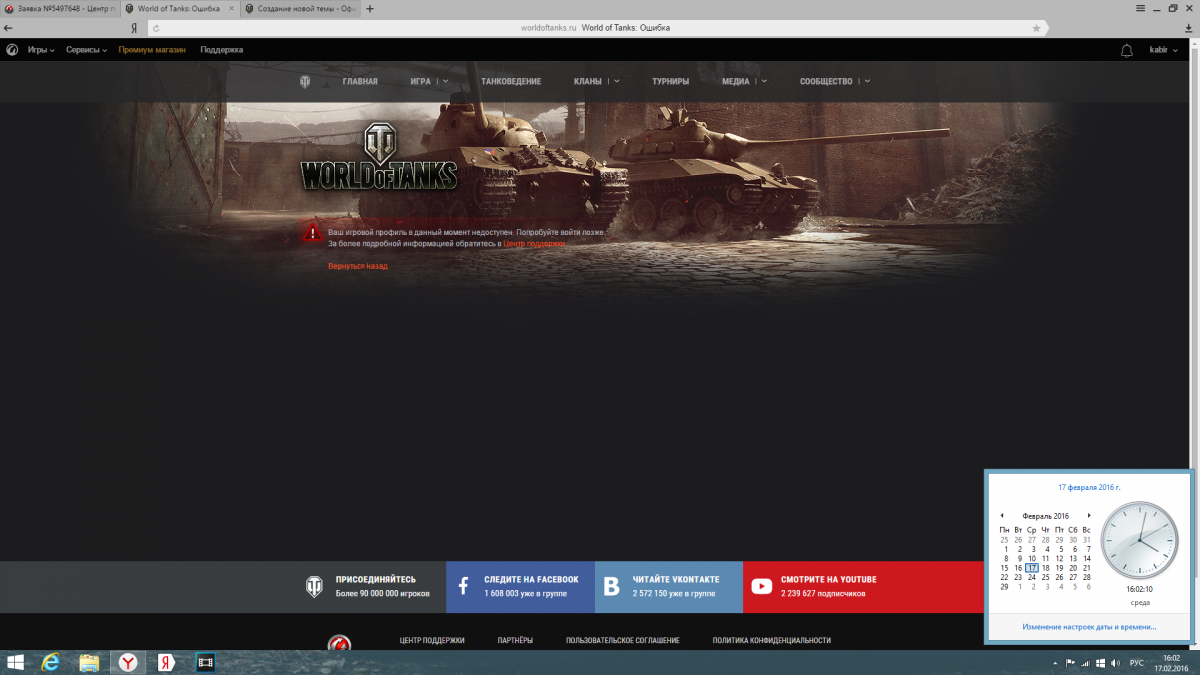Open browser downloads arrow icon
This screenshot has height=675, width=1200.
1188,28
